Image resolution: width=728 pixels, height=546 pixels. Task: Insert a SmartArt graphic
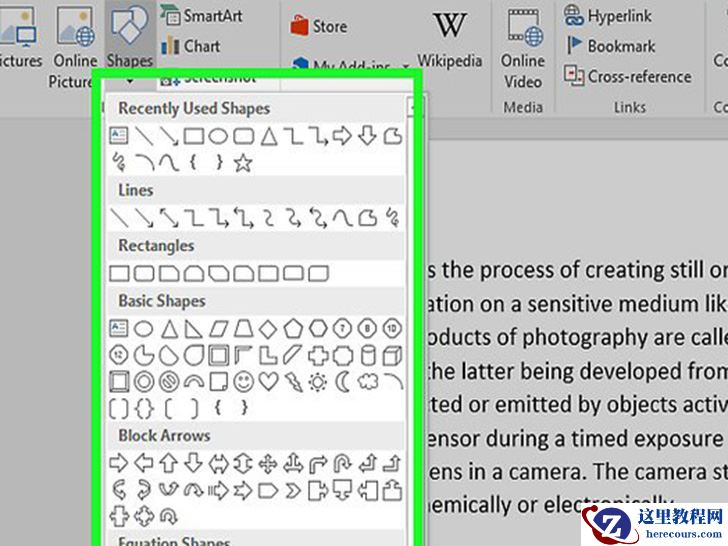click(x=202, y=16)
